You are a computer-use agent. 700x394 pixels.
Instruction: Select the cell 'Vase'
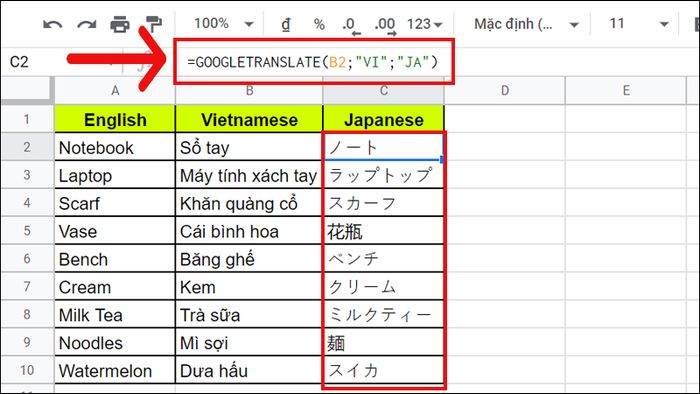pyautogui.click(x=115, y=231)
